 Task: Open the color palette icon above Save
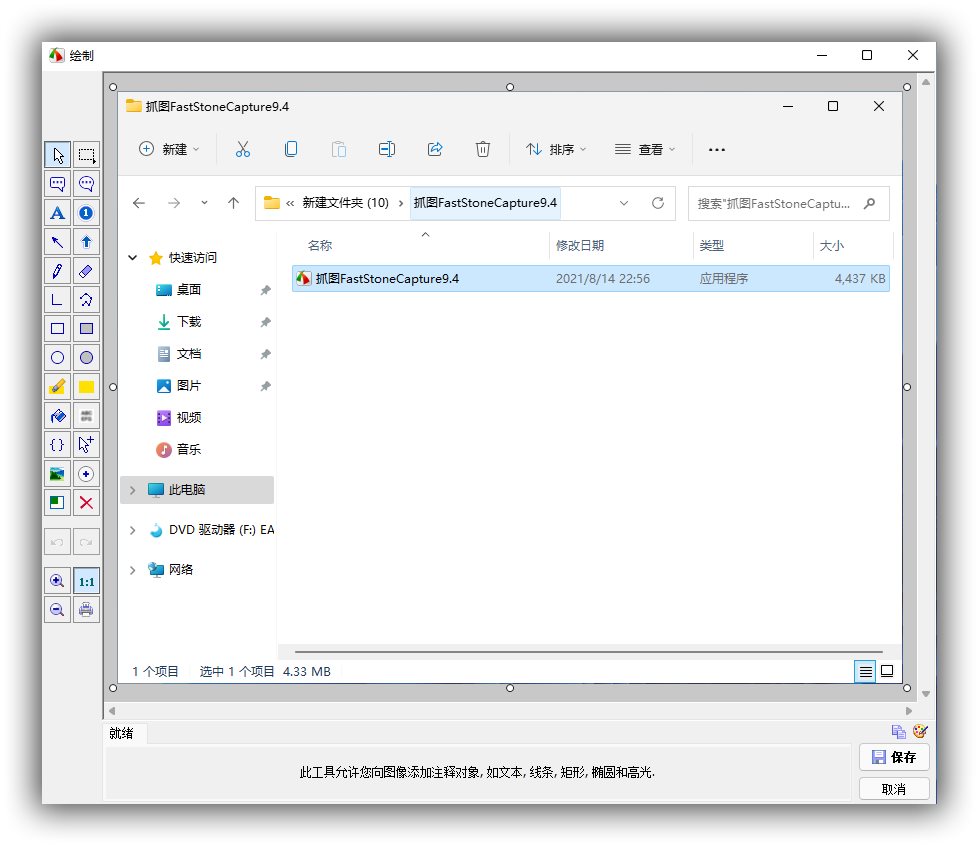point(920,731)
